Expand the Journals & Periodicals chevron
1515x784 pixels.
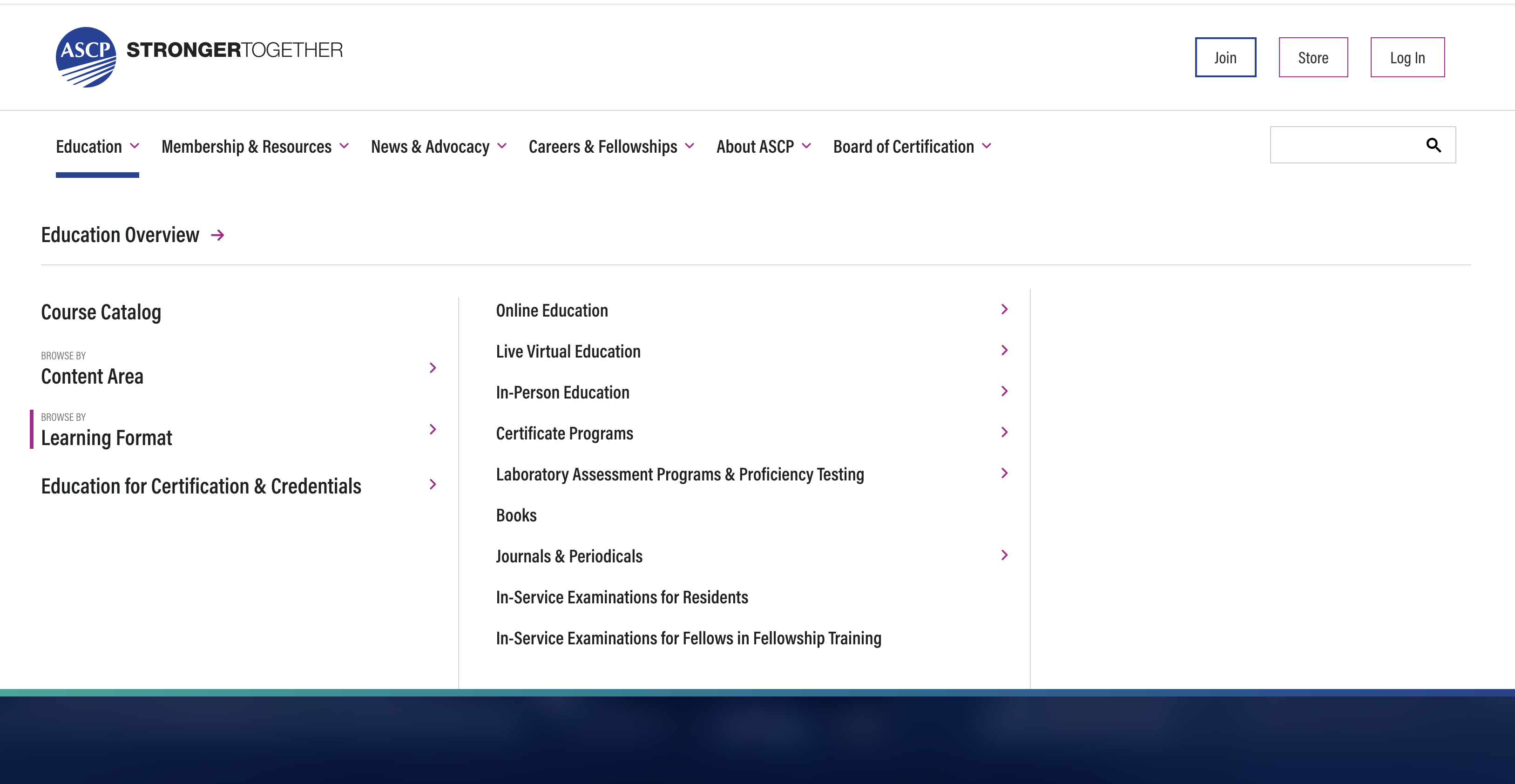pyautogui.click(x=1005, y=555)
